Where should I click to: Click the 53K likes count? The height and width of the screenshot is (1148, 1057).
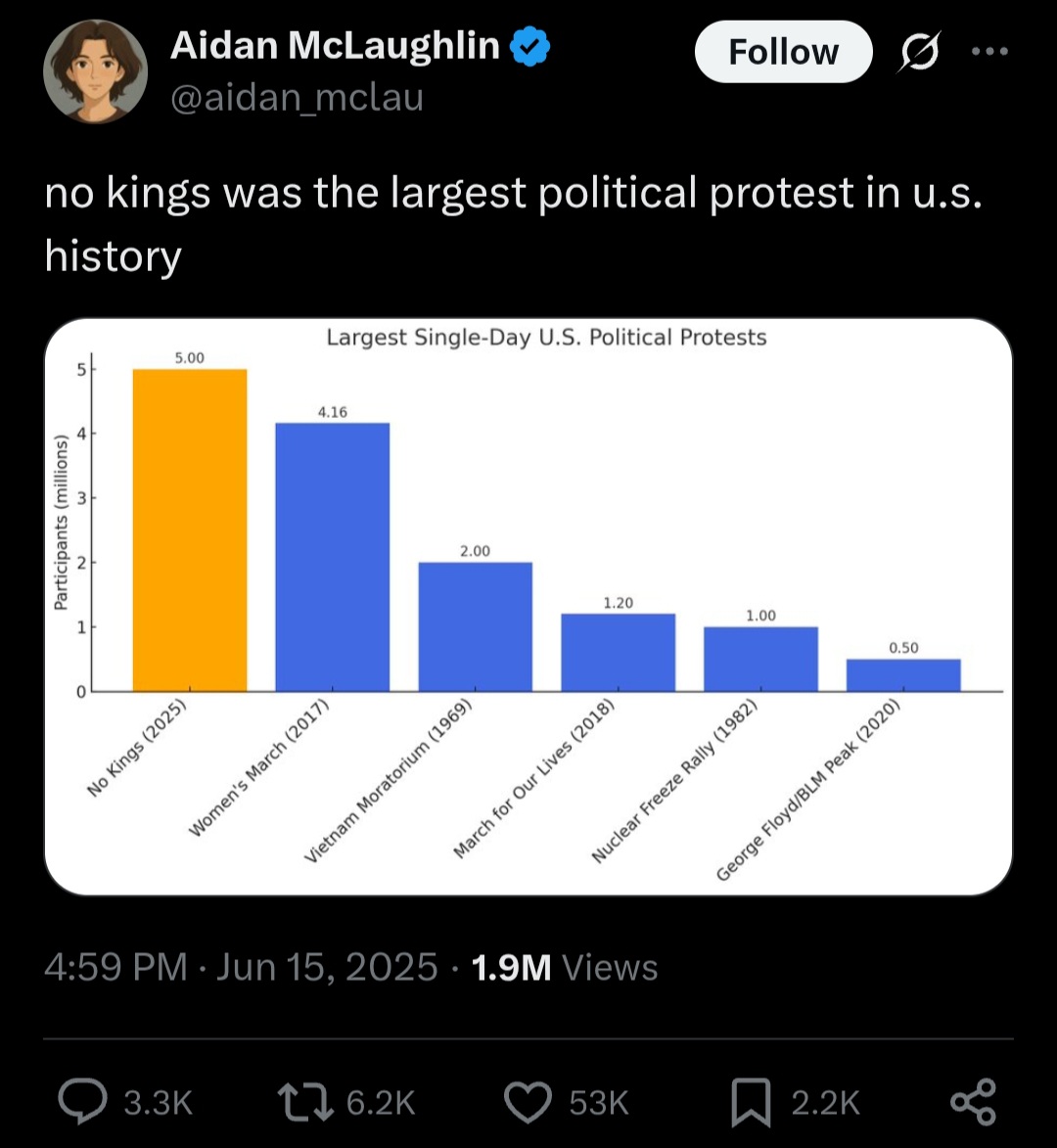(599, 1103)
